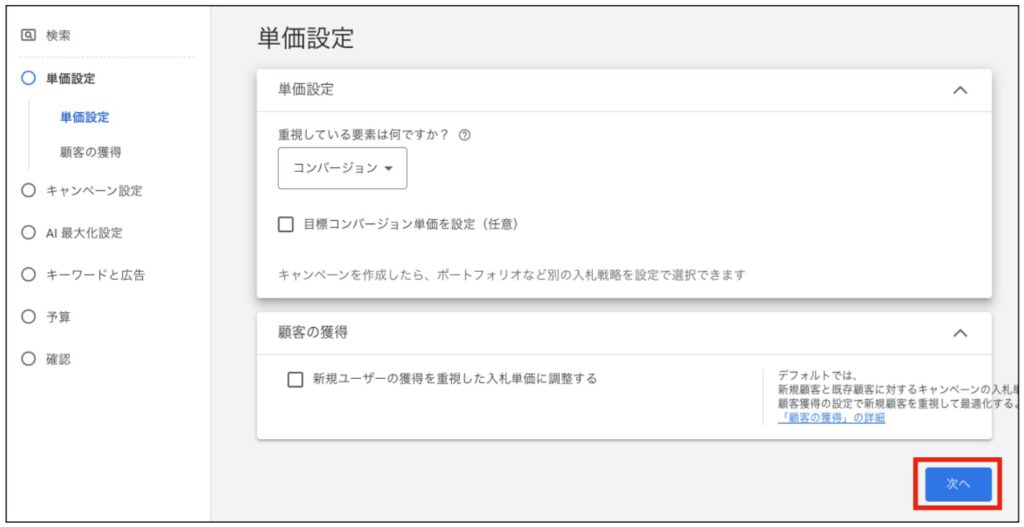The height and width of the screenshot is (527, 1024).
Task: Select the 単価設定 step circle in sidebar
Action: pos(28,78)
